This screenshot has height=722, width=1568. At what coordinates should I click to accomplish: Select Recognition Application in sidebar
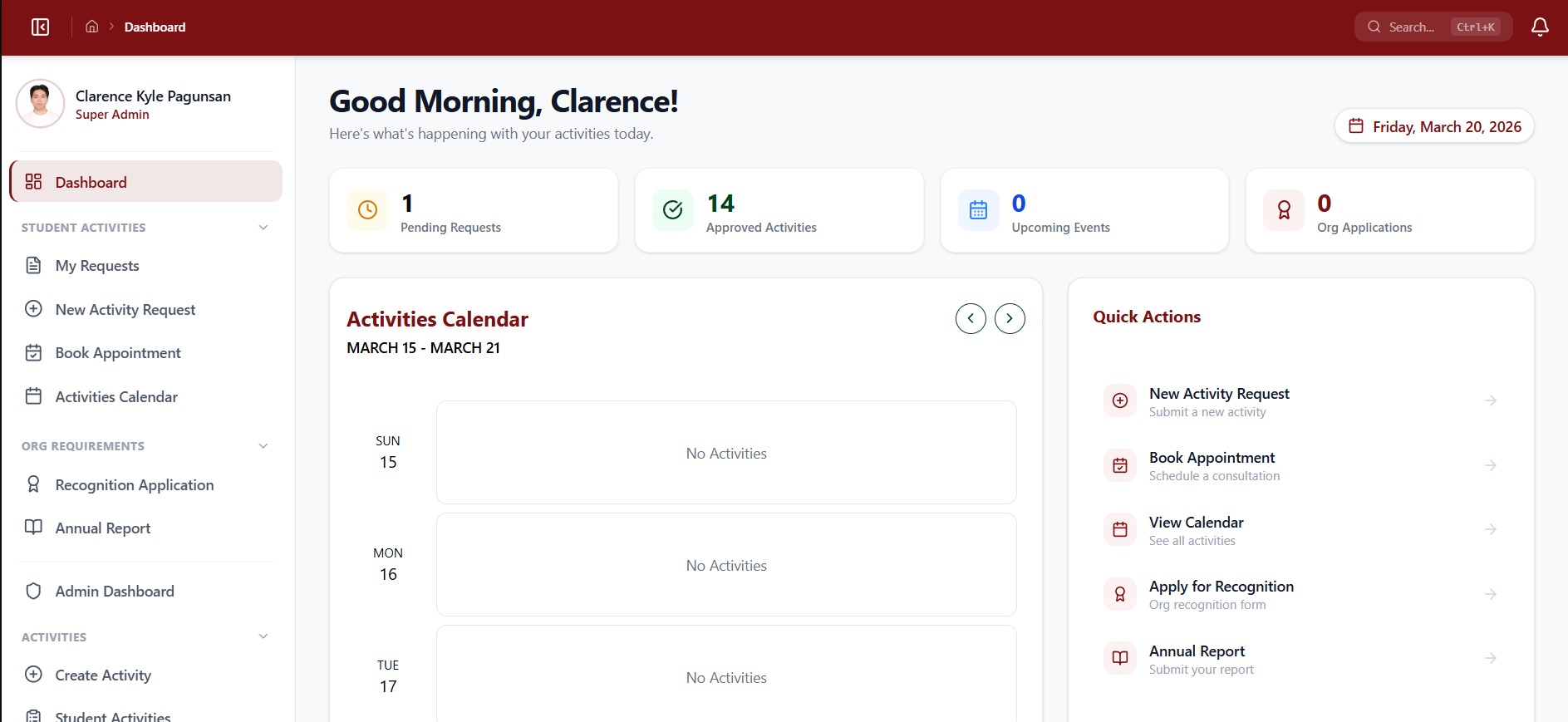[134, 485]
